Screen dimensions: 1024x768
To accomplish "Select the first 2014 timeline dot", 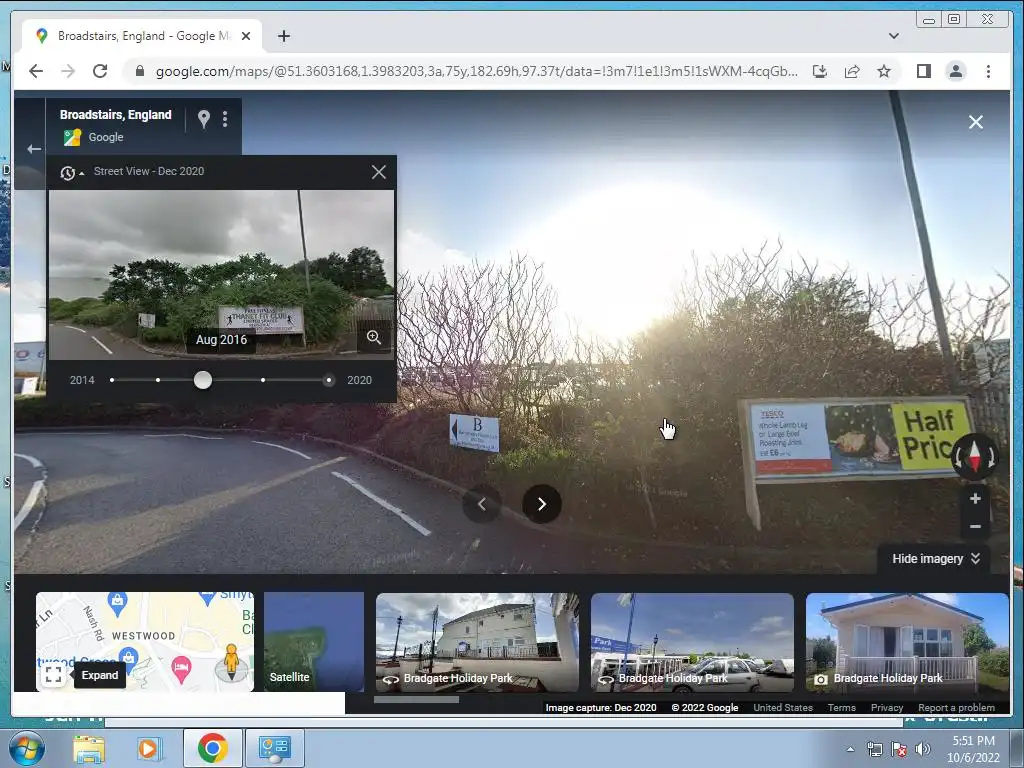I will point(112,380).
